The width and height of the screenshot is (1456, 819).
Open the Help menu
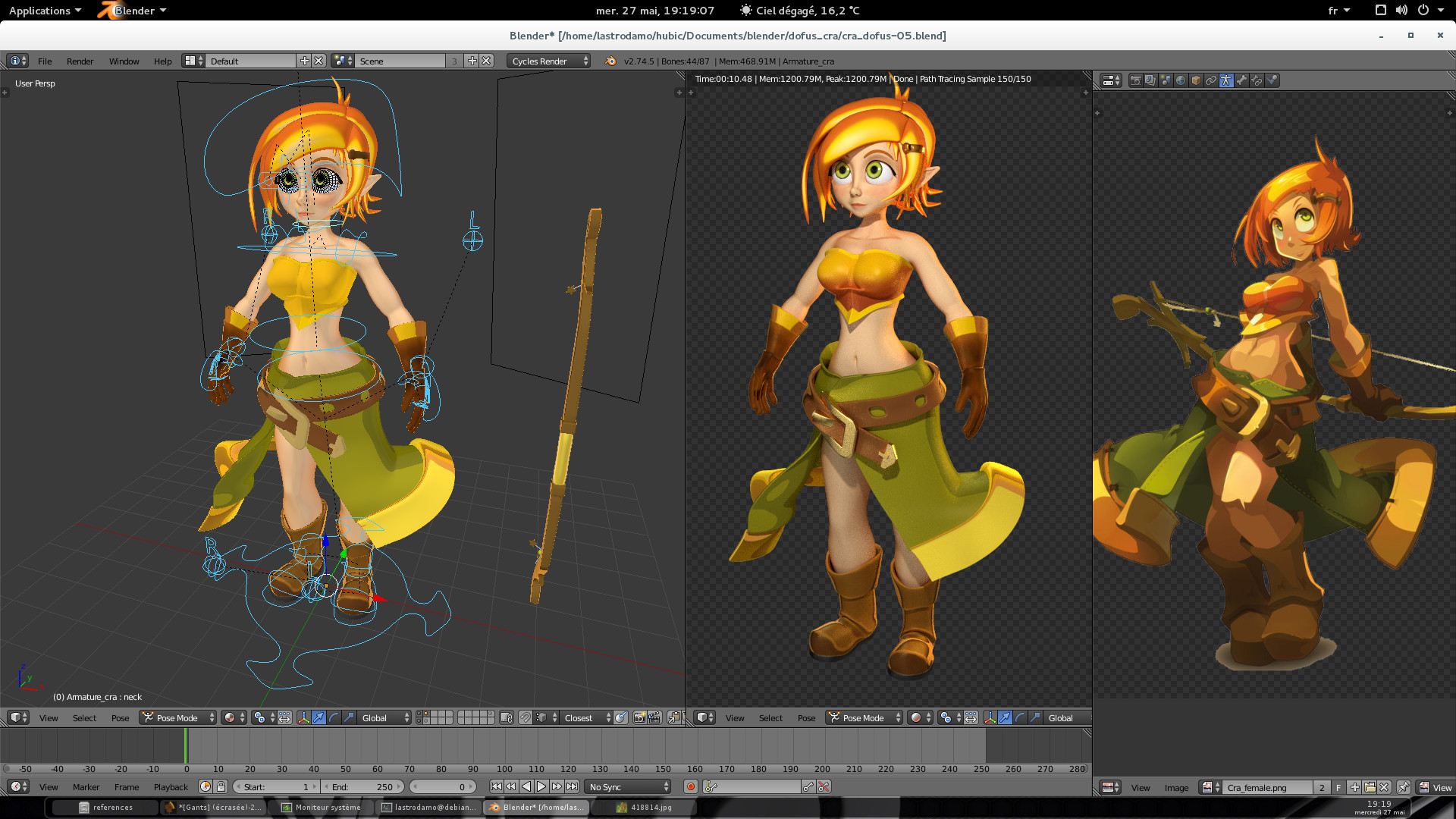click(x=162, y=61)
